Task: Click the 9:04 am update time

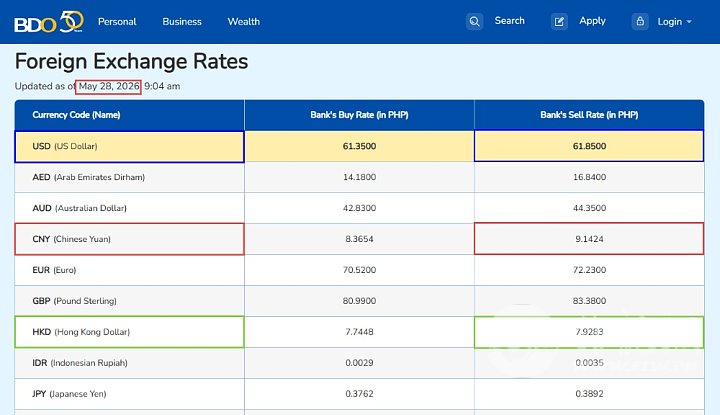Action: [x=162, y=86]
